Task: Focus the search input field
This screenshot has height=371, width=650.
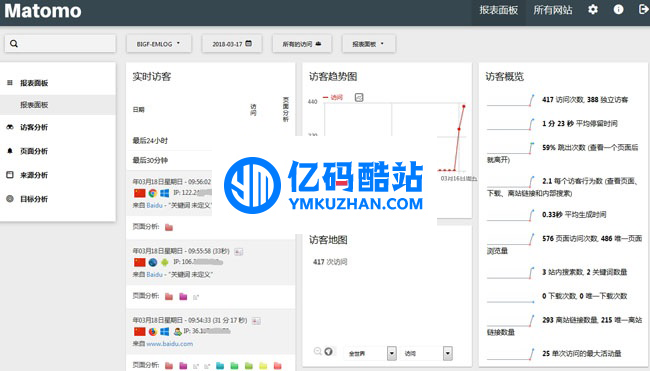Action: (60, 44)
